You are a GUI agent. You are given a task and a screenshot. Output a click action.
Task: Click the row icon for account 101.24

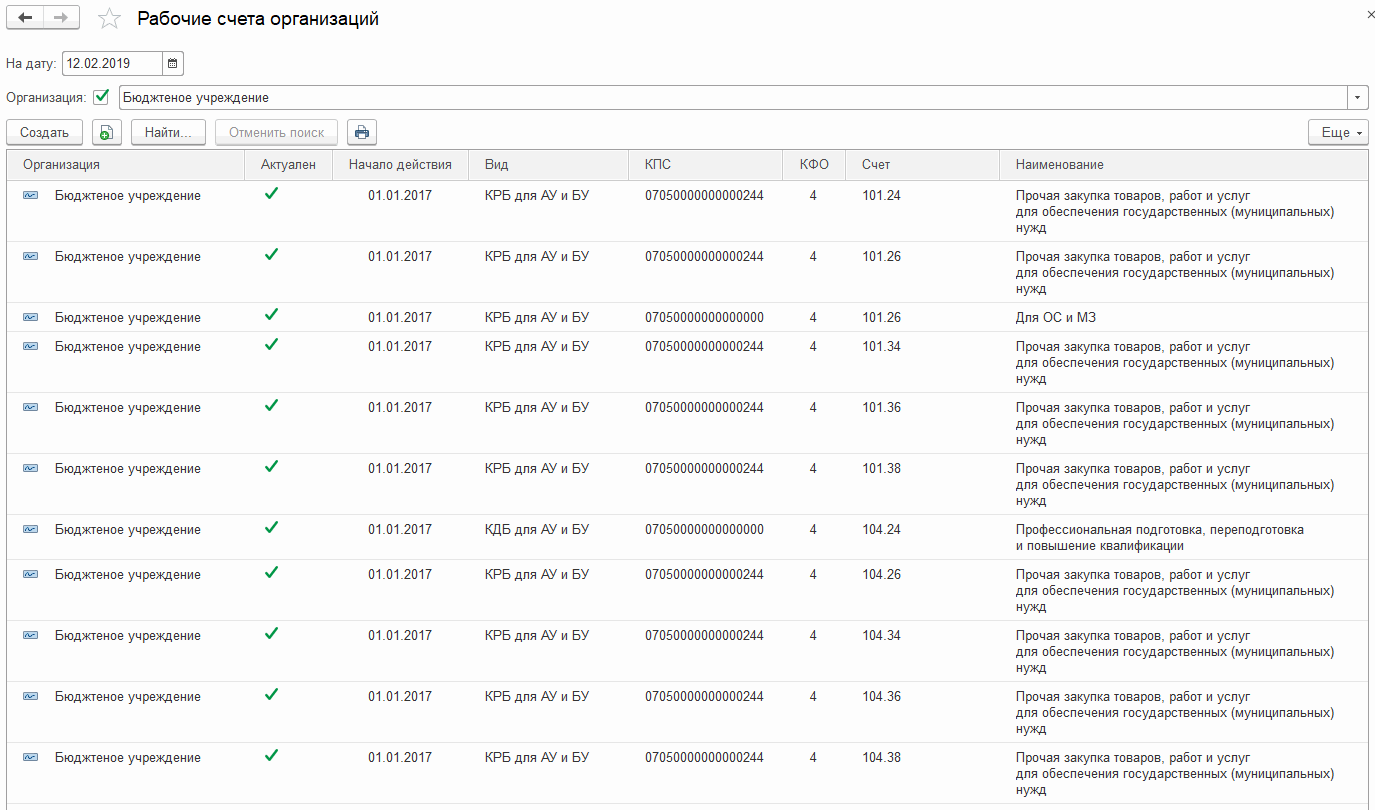coord(31,196)
